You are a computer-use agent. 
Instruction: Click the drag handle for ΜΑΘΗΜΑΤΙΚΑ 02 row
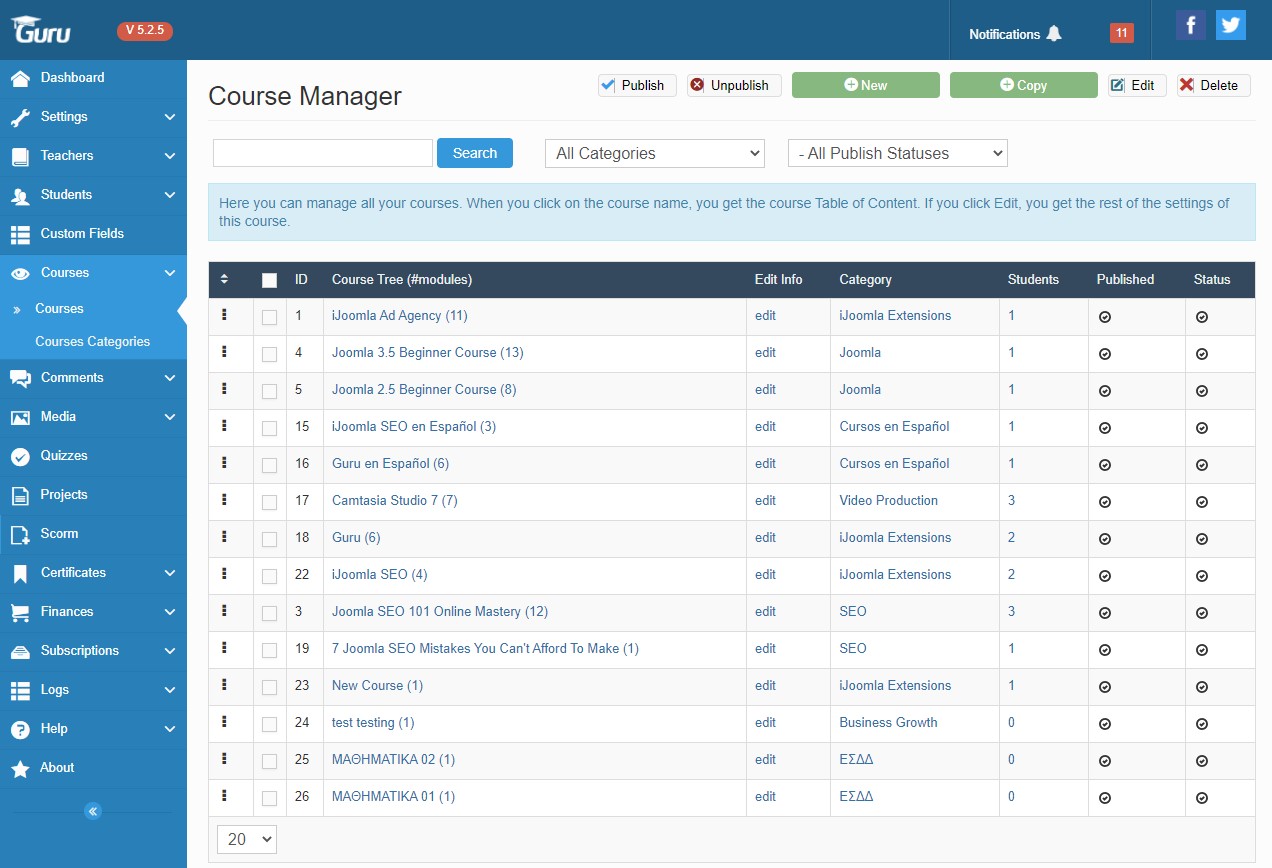224,759
